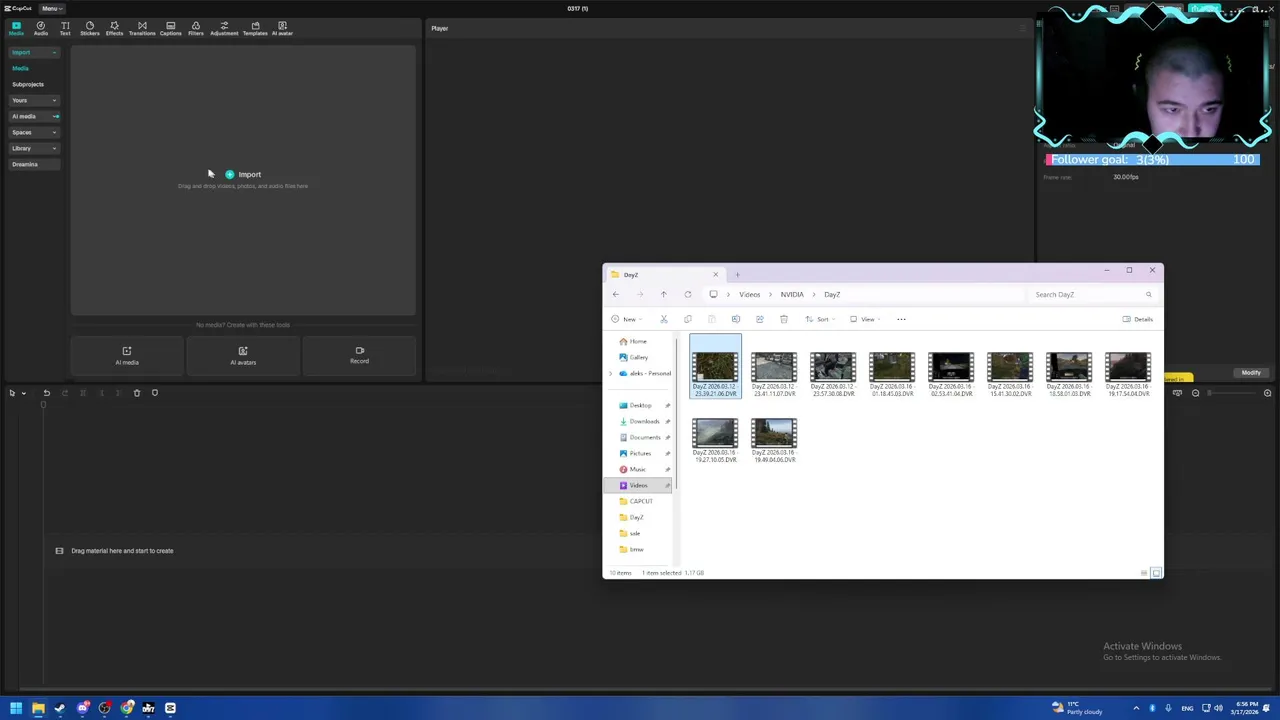Open the Transitions panel
This screenshot has width=1280, height=720.
click(142, 28)
